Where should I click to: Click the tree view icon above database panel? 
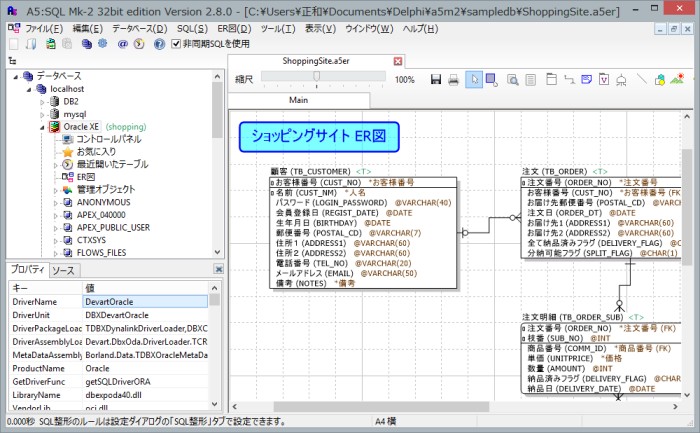click(12, 61)
